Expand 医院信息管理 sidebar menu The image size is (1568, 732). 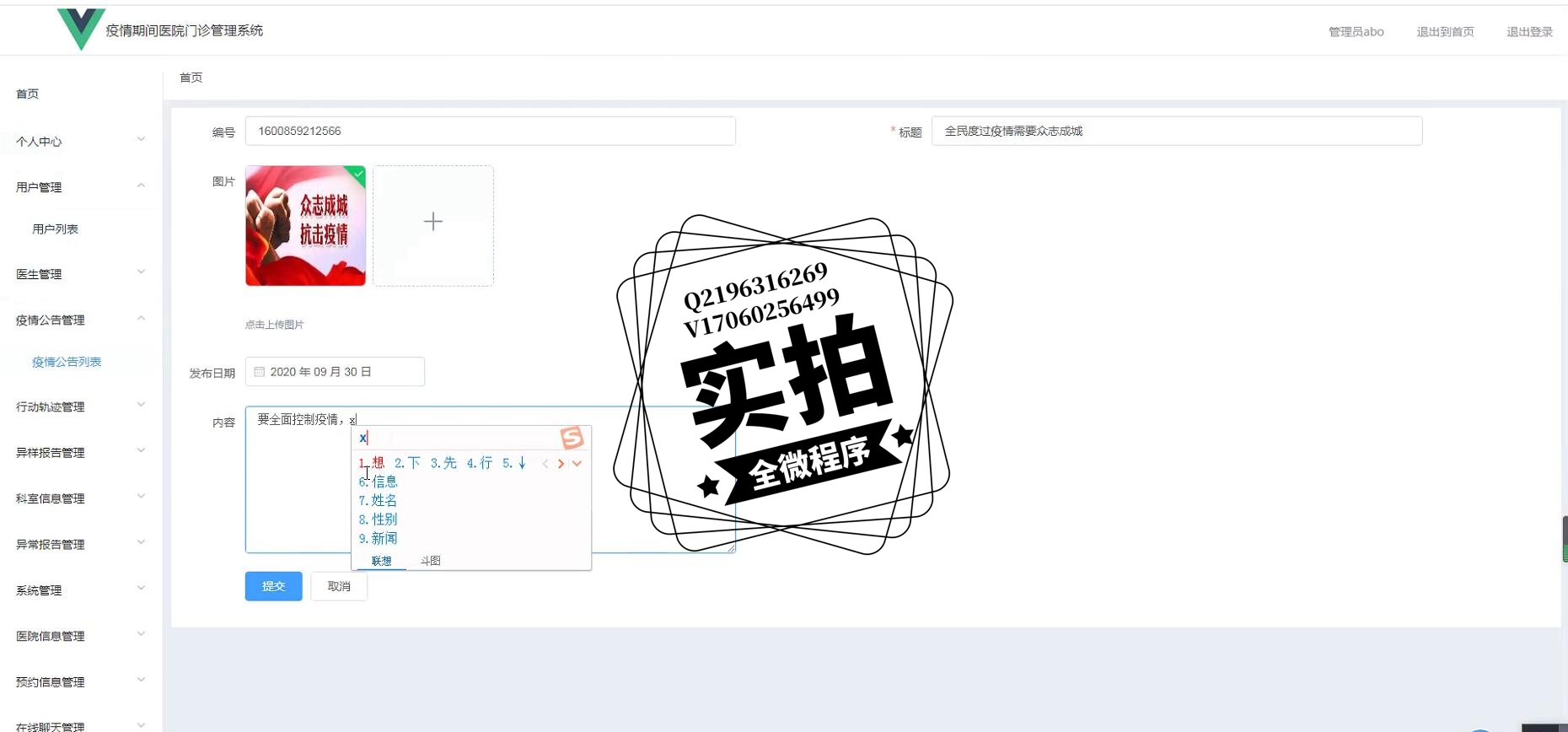81,636
